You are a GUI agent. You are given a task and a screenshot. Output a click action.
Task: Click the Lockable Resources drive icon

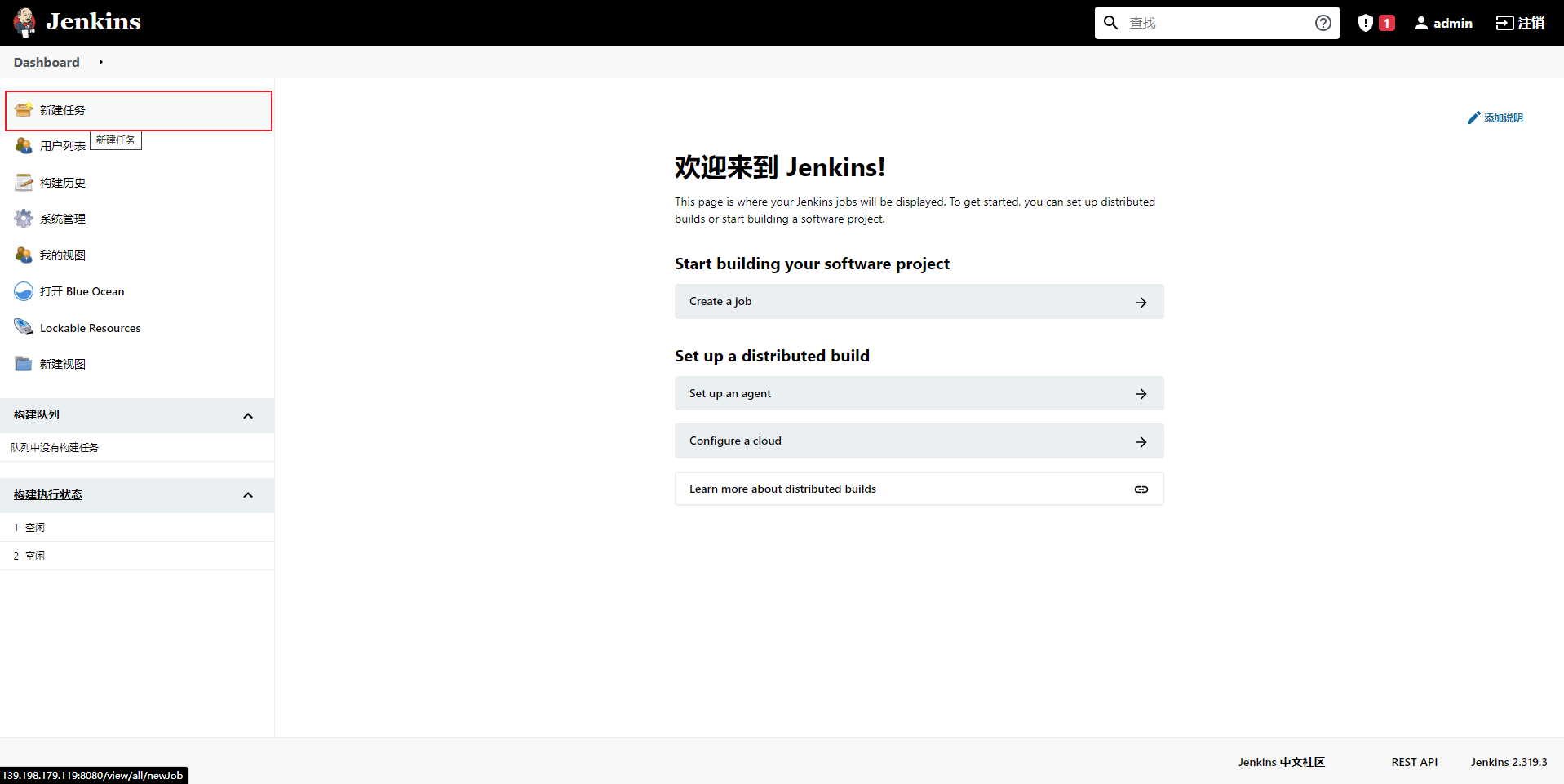click(x=24, y=328)
